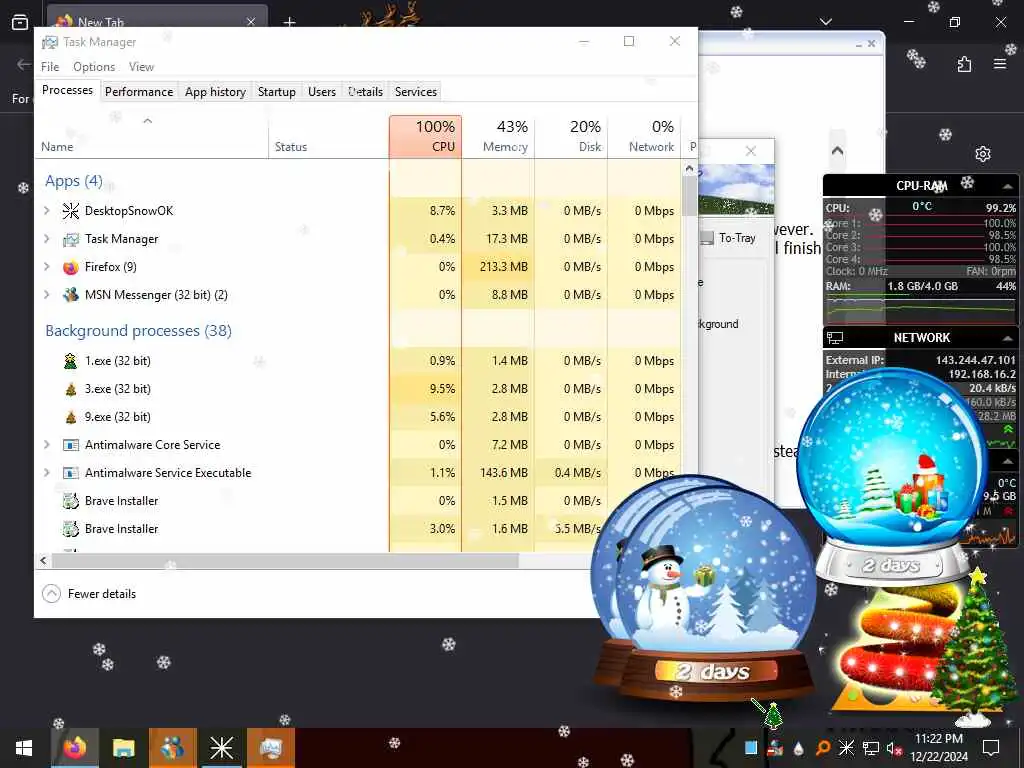Click the taskbar clock 11:22 PM
Viewport: 1024px width, 768px height.
939,748
